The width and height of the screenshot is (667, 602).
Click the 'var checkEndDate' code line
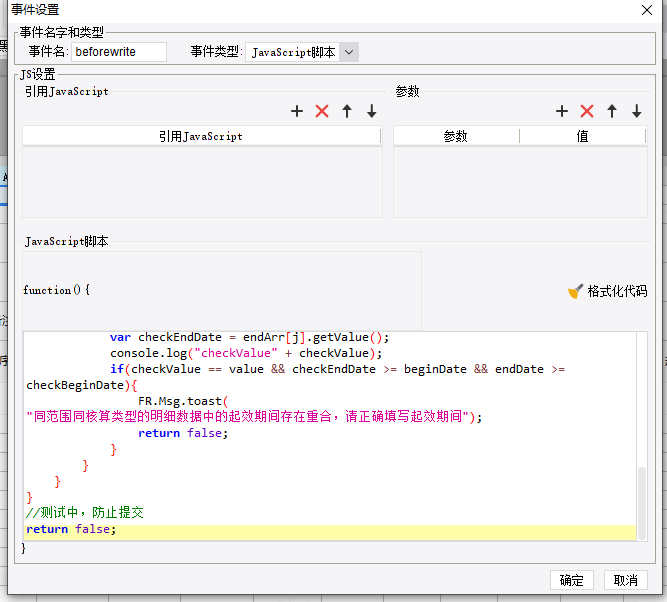pyautogui.click(x=249, y=337)
